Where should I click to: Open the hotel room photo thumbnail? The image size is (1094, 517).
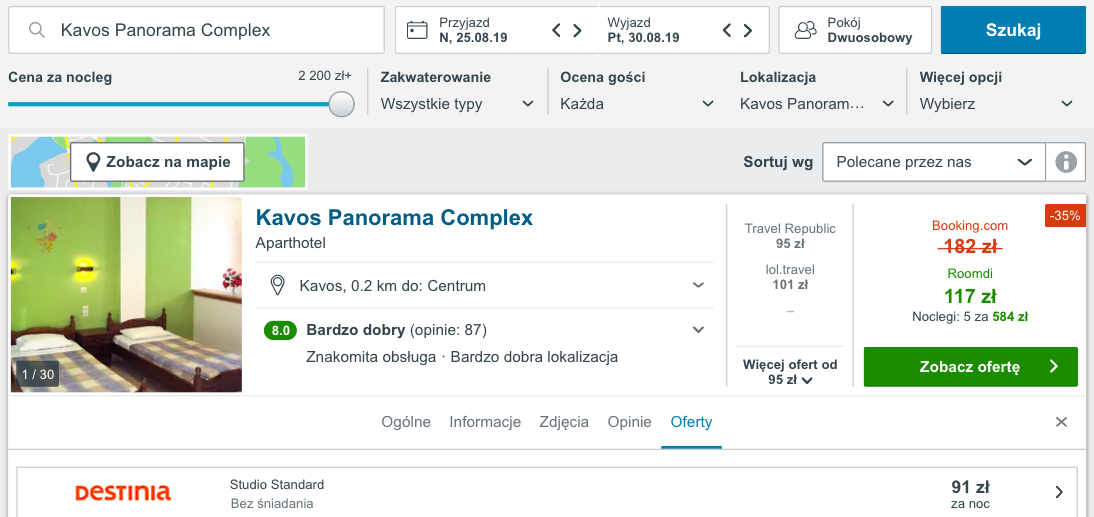click(126, 294)
